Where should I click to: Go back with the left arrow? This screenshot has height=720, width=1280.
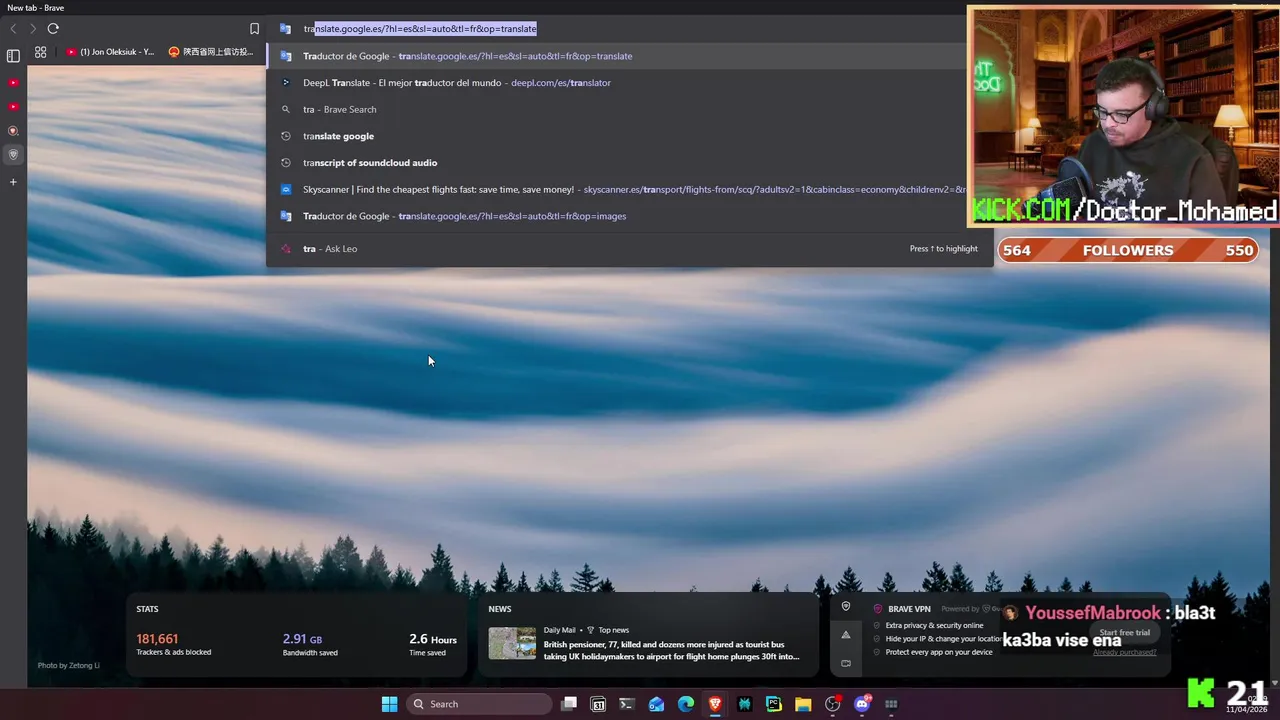13,29
